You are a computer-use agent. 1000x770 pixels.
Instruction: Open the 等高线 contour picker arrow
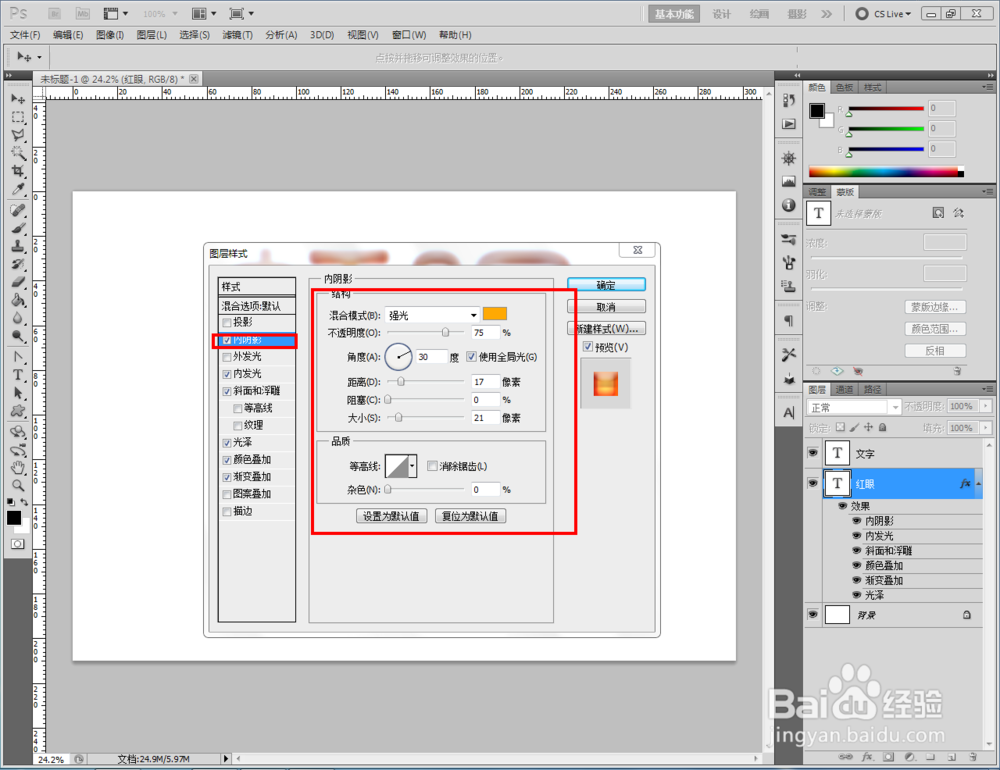[412, 466]
